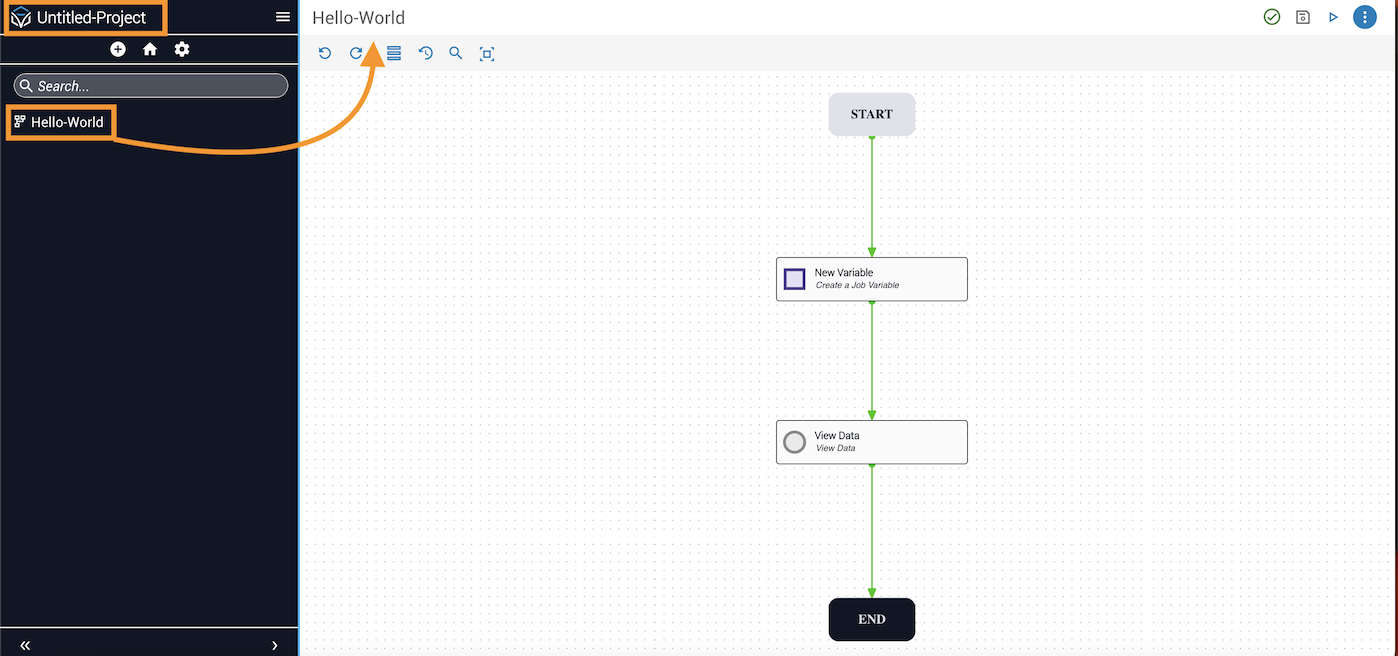Image resolution: width=1398 pixels, height=656 pixels.
Task: Run the workflow with the play icon
Action: pos(1333,17)
